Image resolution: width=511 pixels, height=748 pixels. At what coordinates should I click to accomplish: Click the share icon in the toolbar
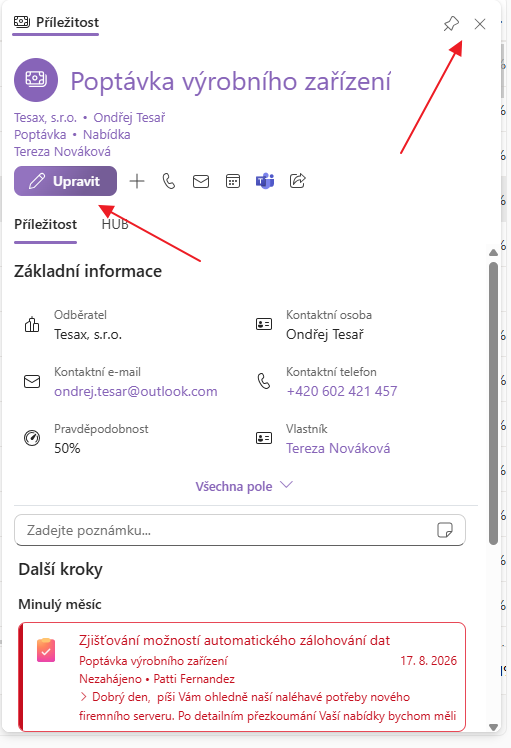tap(297, 181)
